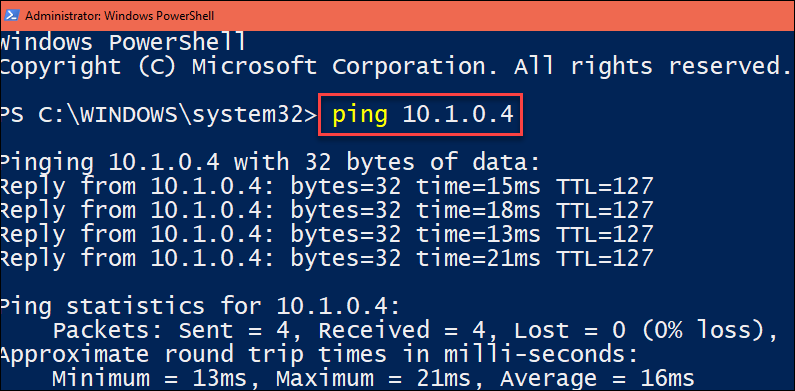Click the PS C:\WINDOWS\system32> prompt
The width and height of the screenshot is (795, 391).
pos(159,116)
